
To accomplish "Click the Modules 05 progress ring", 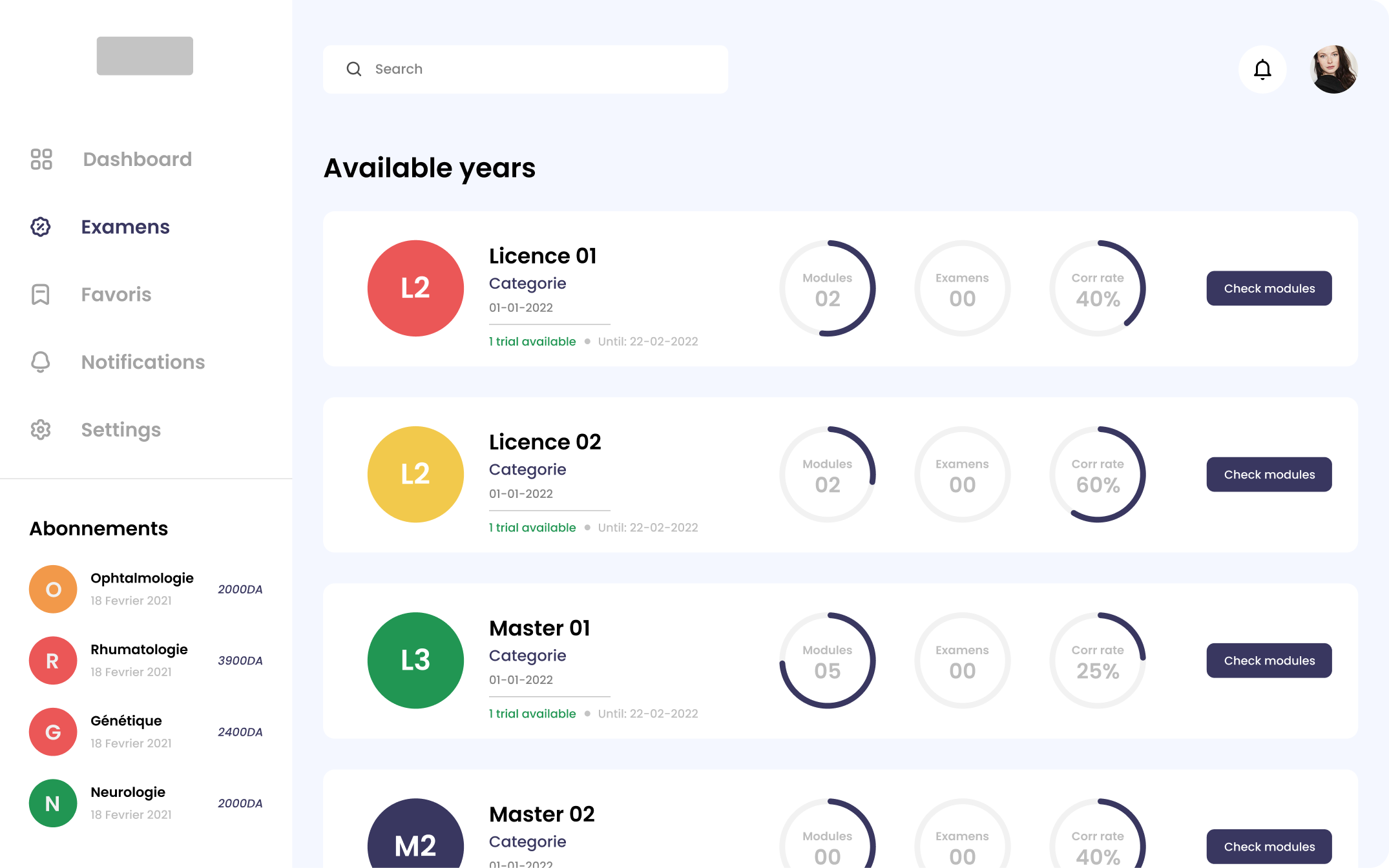I will 827,660.
